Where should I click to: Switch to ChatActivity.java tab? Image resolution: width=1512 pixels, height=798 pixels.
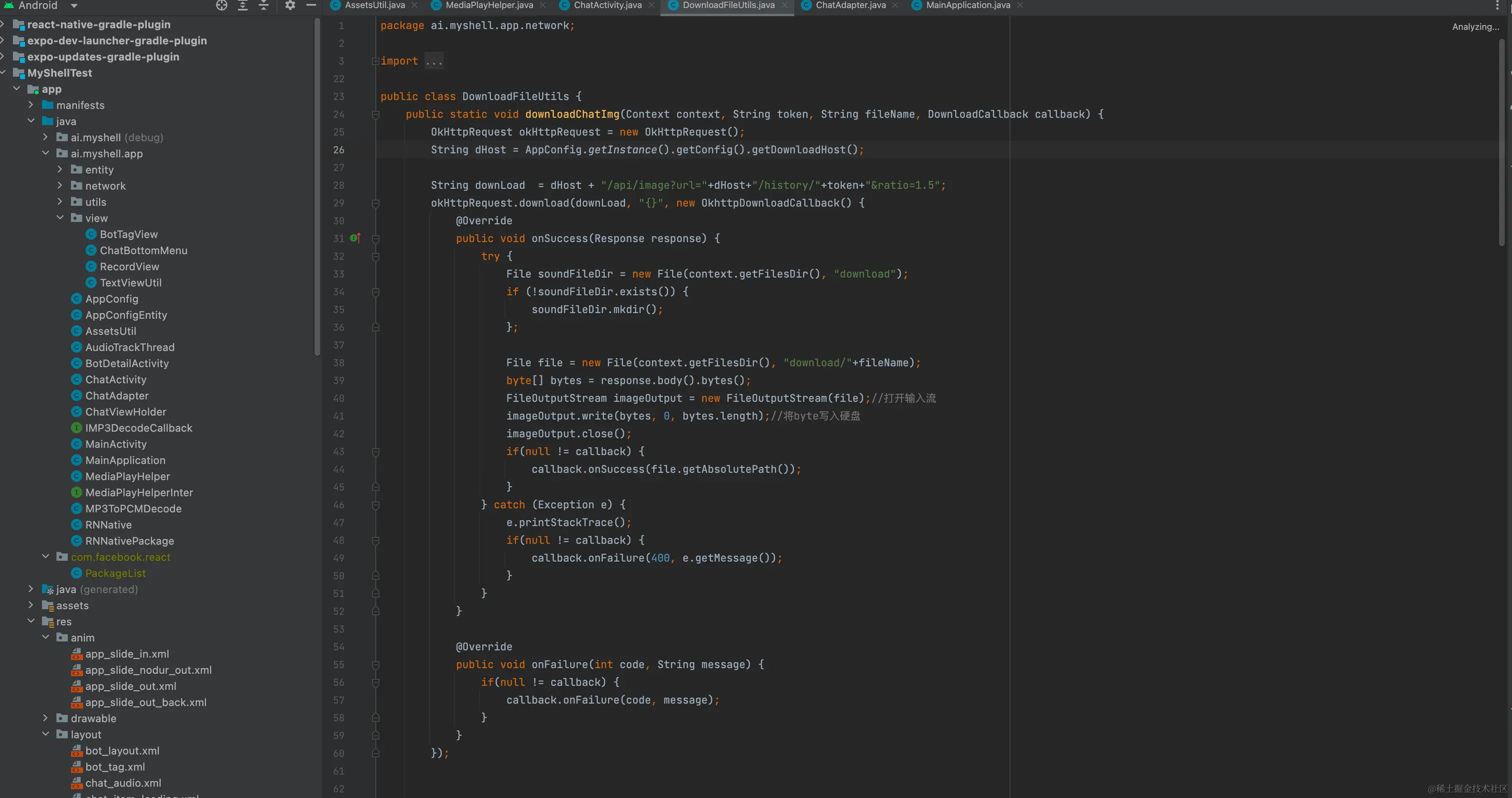click(x=607, y=6)
